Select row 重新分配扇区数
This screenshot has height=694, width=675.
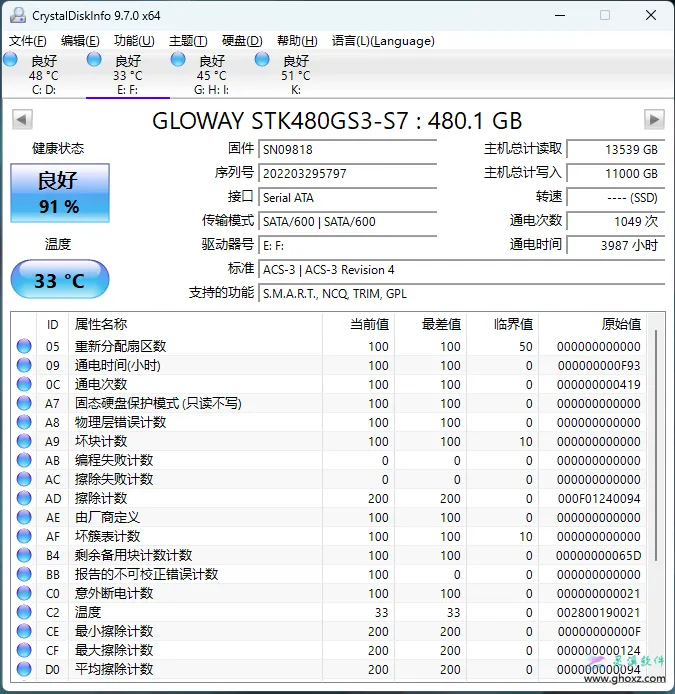328,346
